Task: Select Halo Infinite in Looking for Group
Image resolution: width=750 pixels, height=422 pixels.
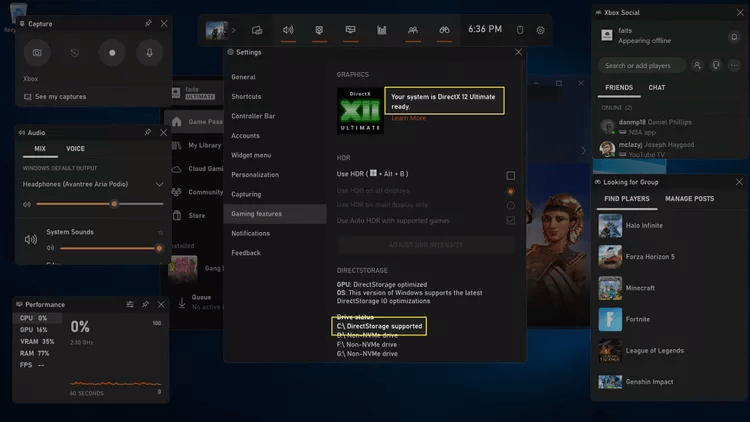Action: pyautogui.click(x=668, y=225)
